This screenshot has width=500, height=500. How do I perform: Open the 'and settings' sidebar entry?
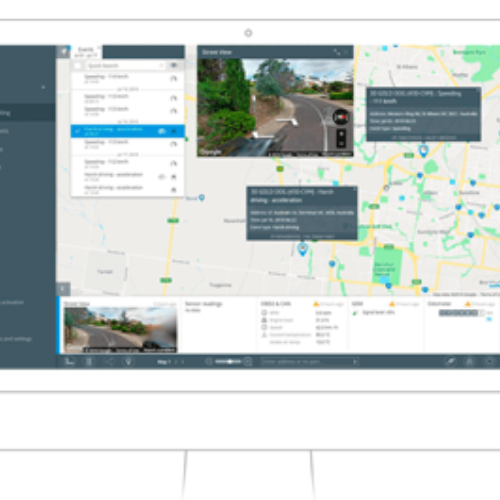tap(16, 339)
